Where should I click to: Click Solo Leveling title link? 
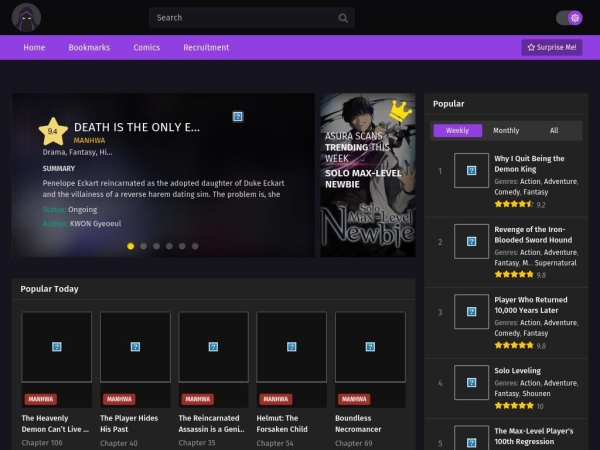tap(517, 370)
